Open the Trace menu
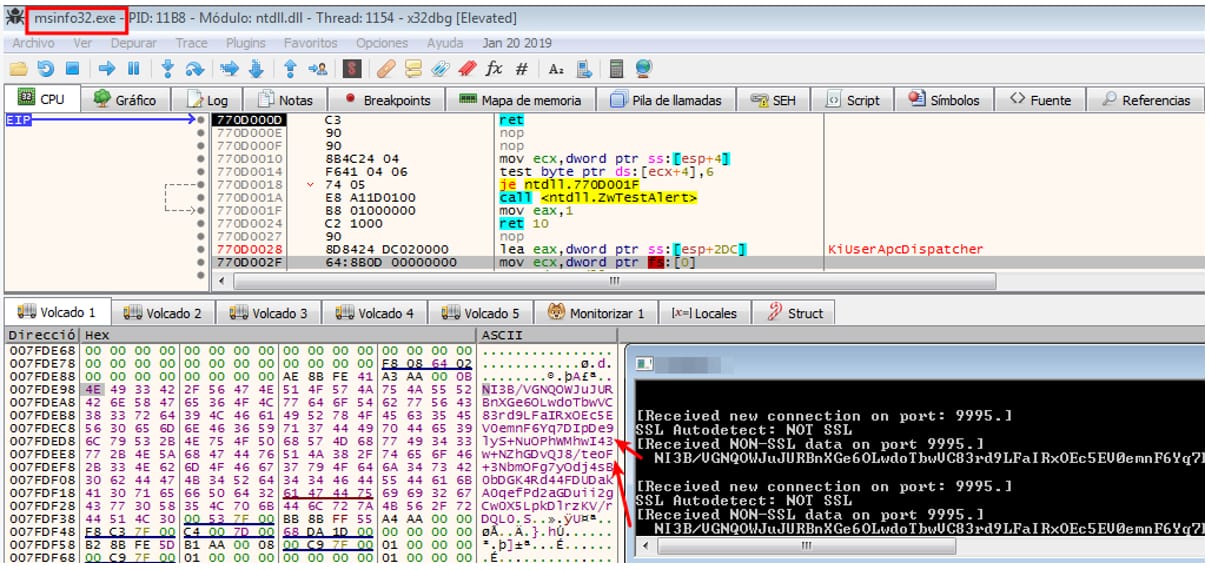 (191, 44)
